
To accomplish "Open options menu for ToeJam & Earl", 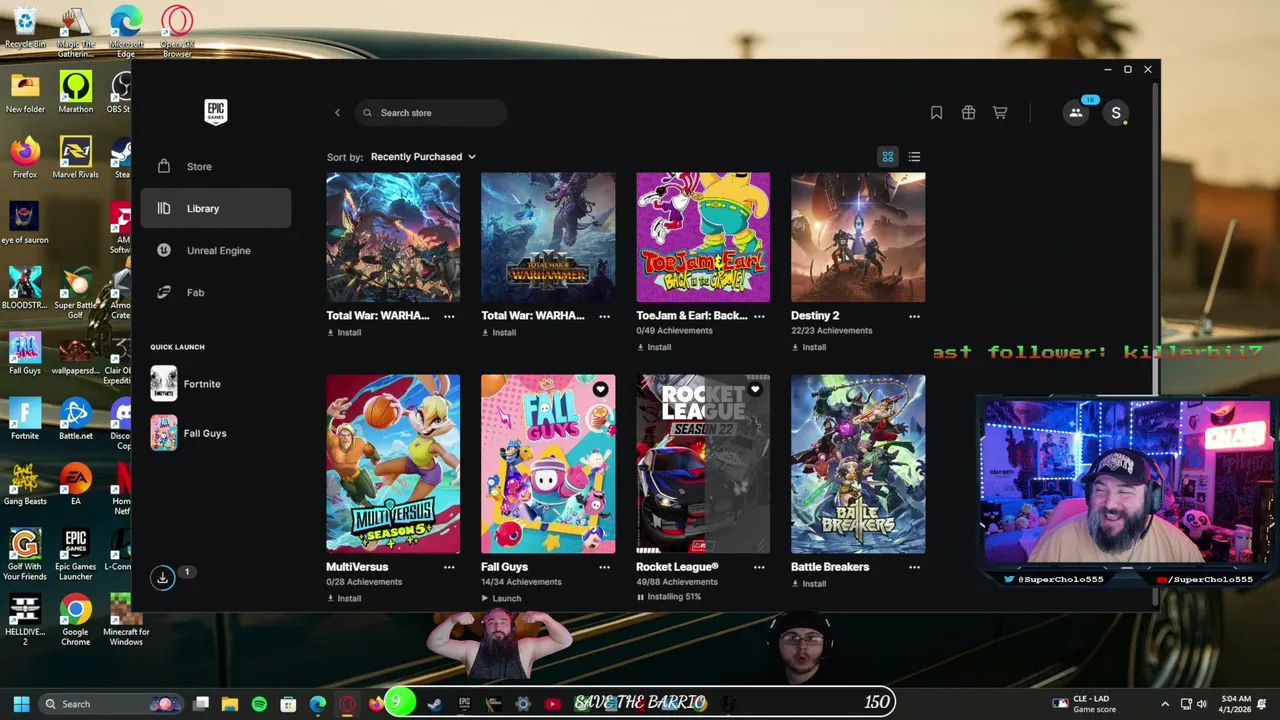I will click(759, 316).
